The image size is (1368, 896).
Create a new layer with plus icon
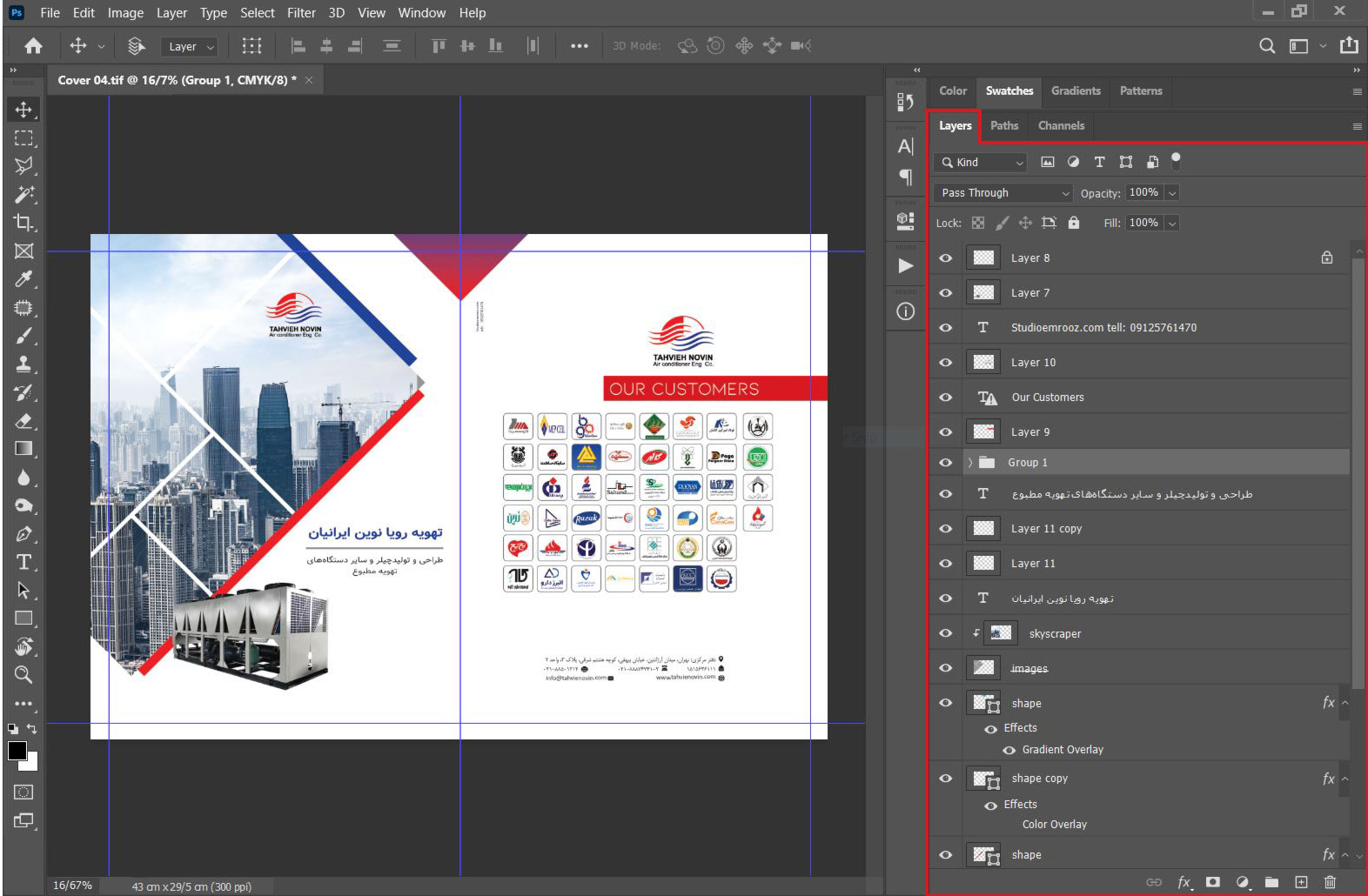point(1301,882)
